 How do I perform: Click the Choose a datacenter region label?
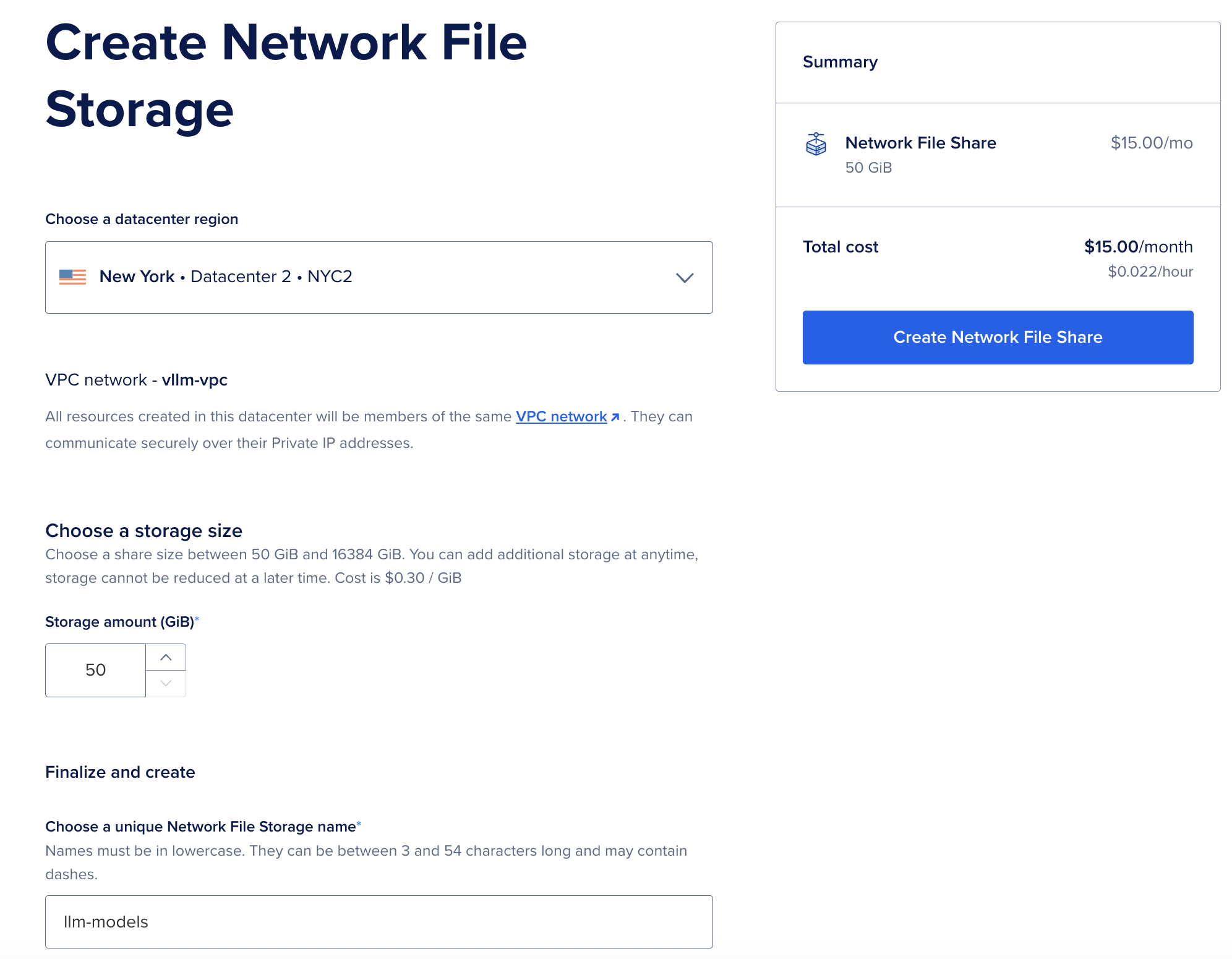click(x=142, y=219)
